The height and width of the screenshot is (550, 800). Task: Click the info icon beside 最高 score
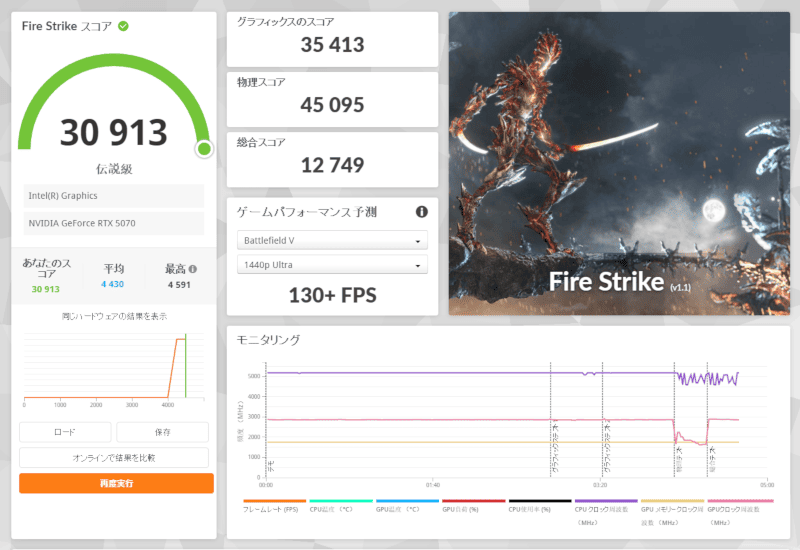192,269
